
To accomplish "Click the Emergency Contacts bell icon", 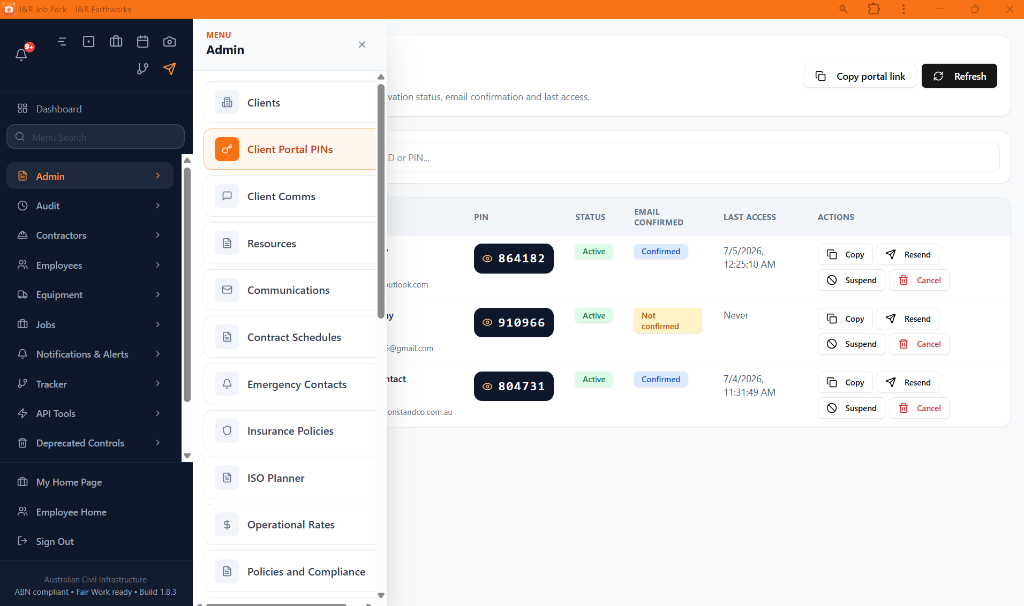I will pos(227,384).
